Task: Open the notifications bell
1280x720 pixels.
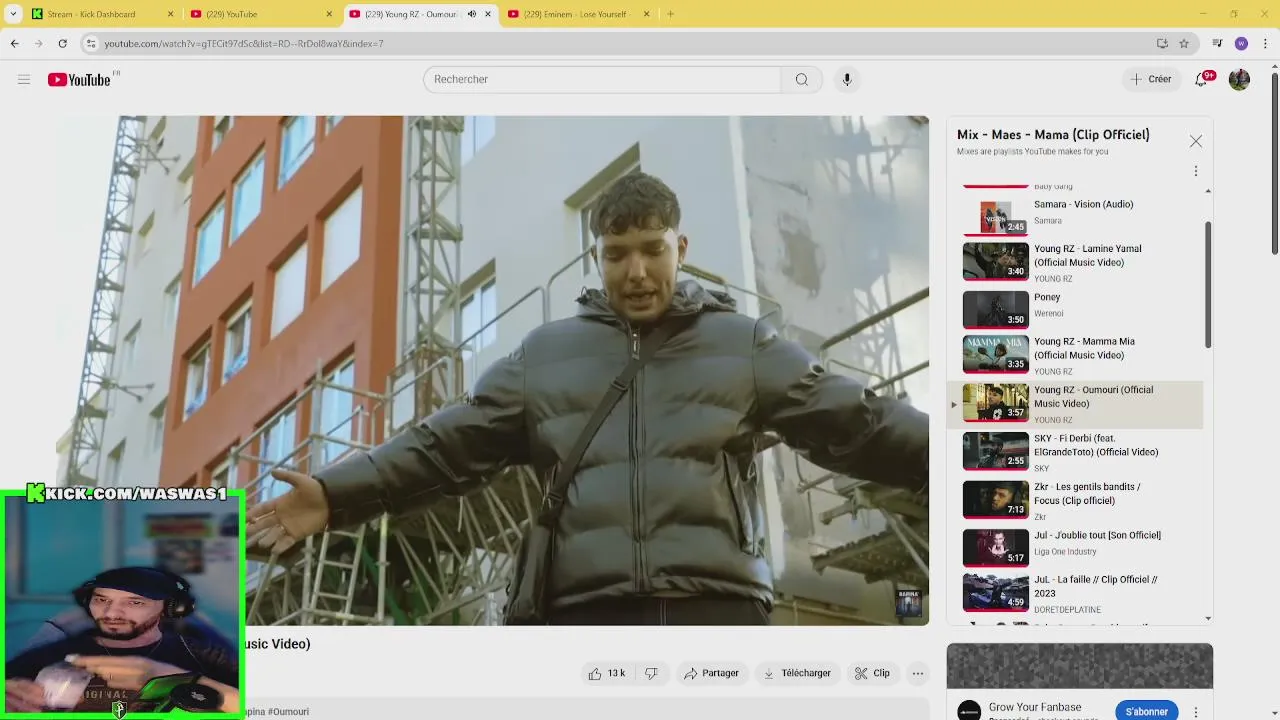Action: click(x=1202, y=79)
